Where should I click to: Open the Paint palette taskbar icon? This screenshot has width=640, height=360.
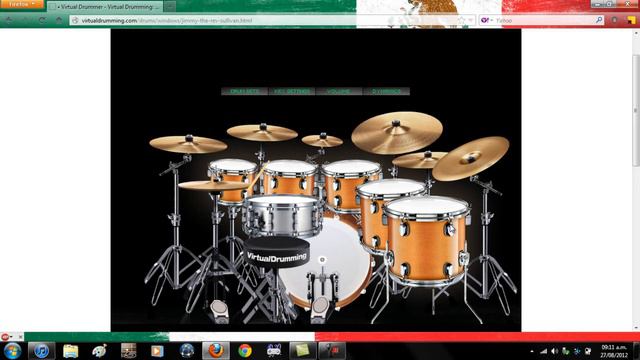pos(99,351)
